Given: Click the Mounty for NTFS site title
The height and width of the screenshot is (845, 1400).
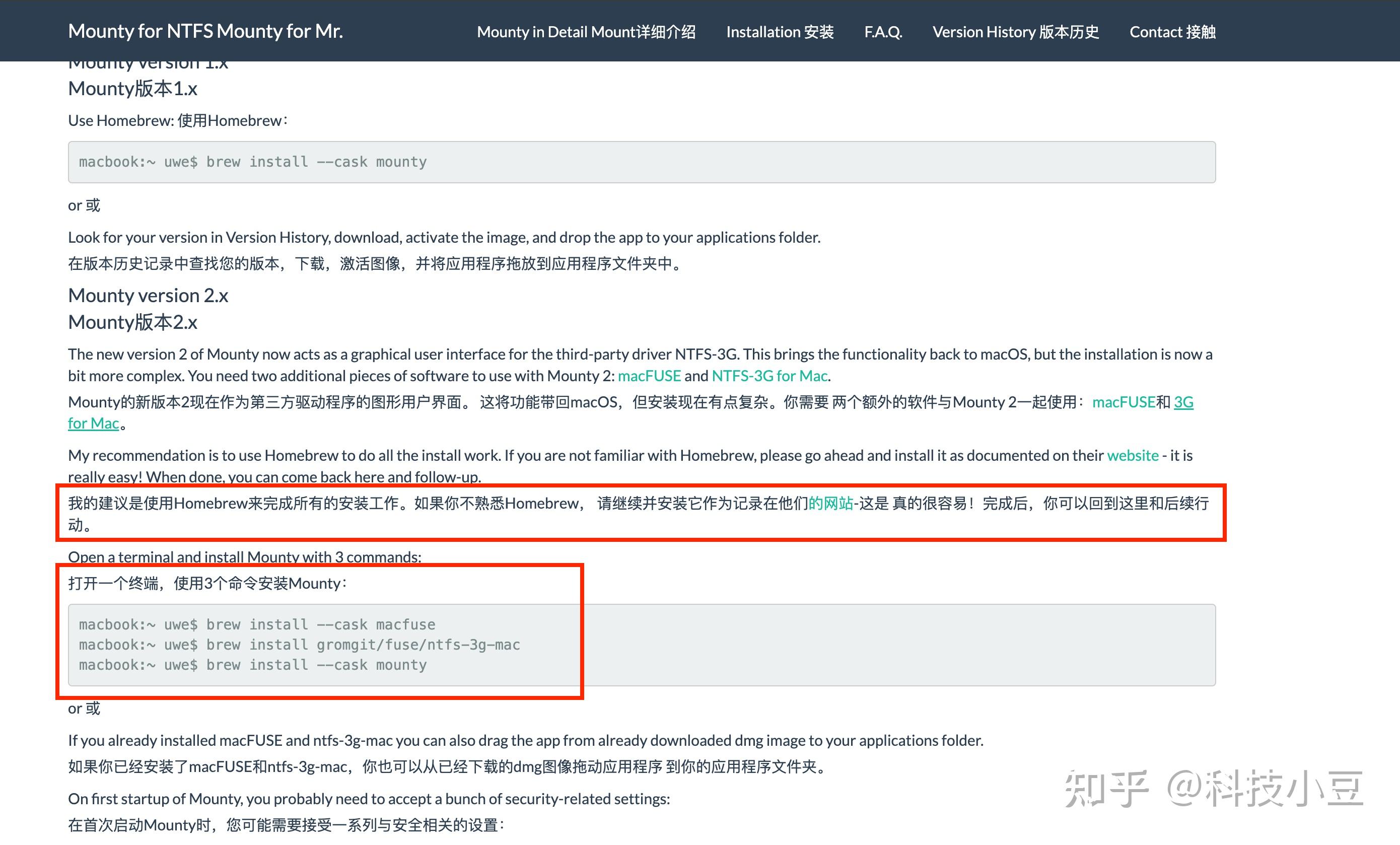Looking at the screenshot, I should [205, 31].
